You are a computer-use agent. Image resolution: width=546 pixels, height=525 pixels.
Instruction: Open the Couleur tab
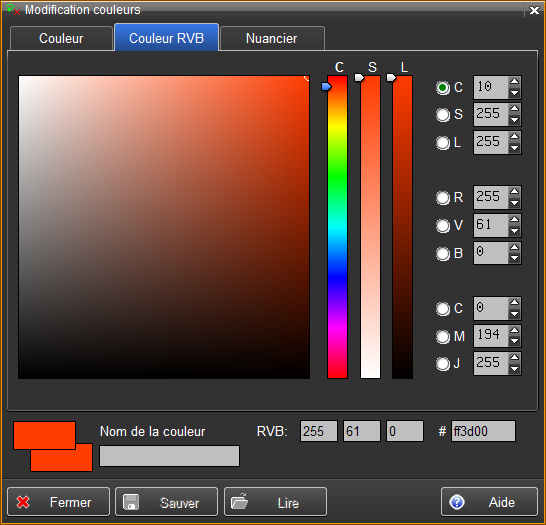[61, 38]
